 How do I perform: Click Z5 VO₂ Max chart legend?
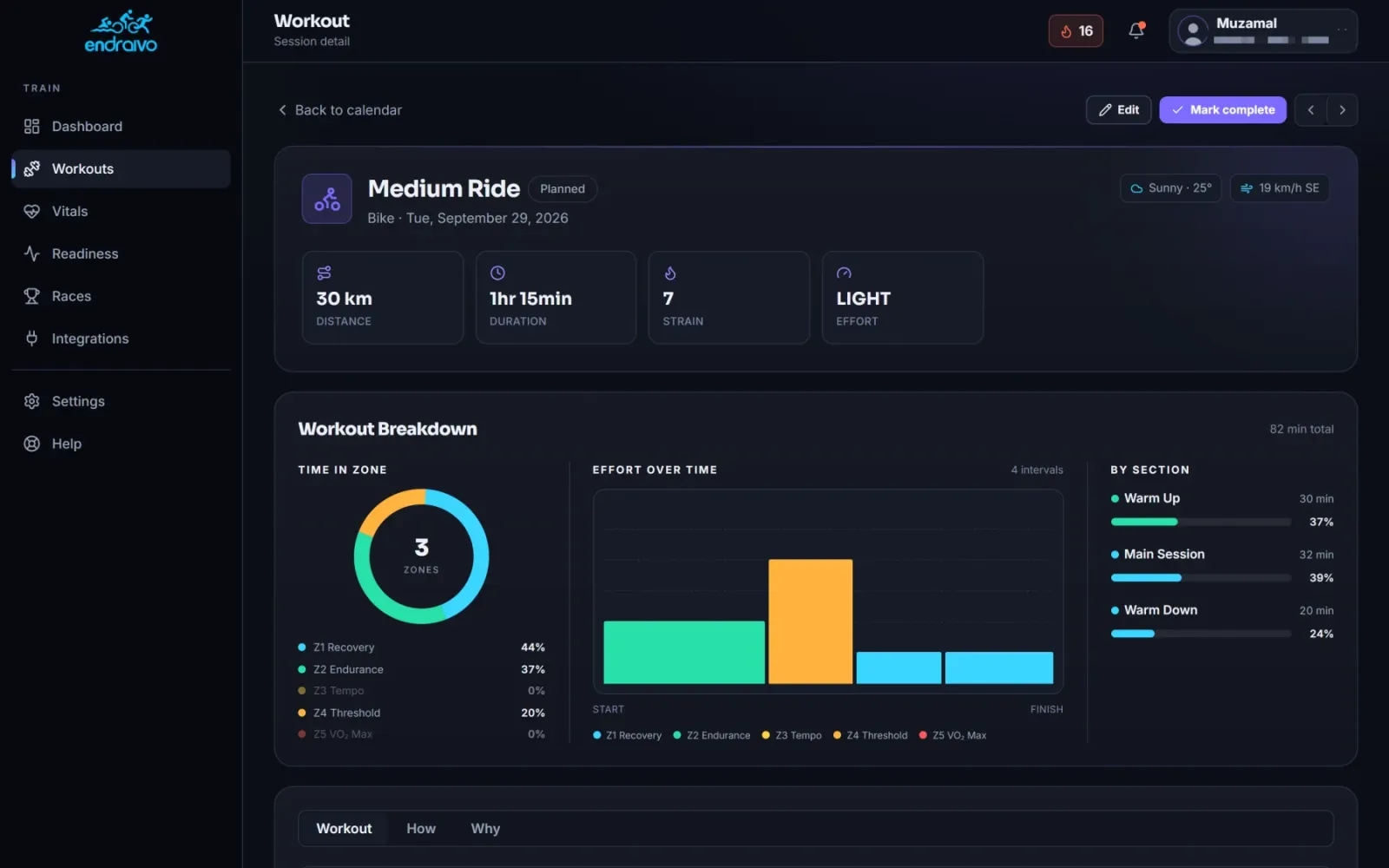[x=952, y=736]
